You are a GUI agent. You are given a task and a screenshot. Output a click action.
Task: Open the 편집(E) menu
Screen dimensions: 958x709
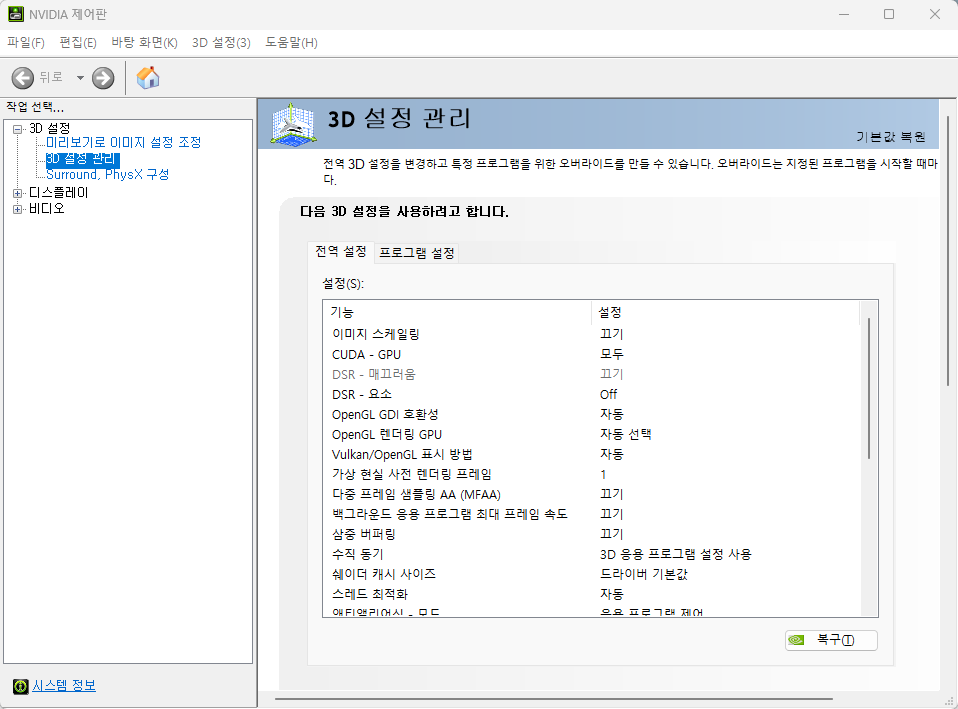click(78, 43)
